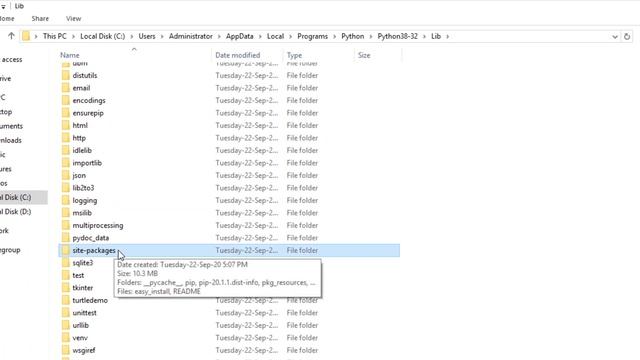Navigate to Programs breadcrumb
The image size is (640, 360).
tap(312, 36)
